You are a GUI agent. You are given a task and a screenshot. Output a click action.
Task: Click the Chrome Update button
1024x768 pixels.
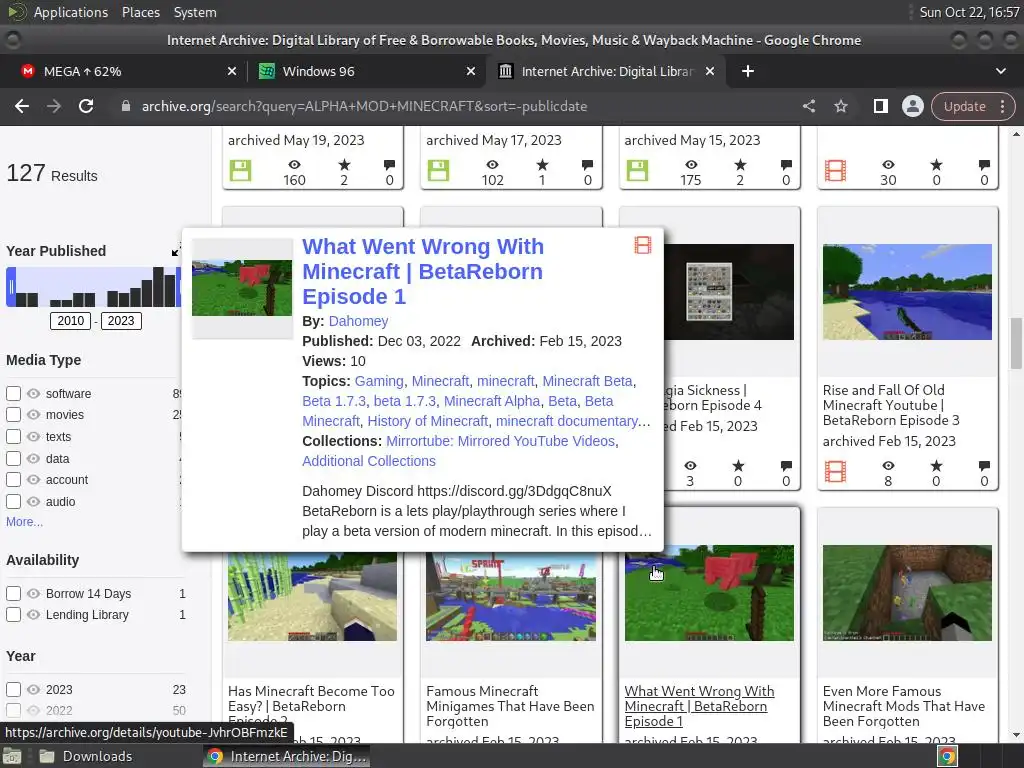[964, 106]
